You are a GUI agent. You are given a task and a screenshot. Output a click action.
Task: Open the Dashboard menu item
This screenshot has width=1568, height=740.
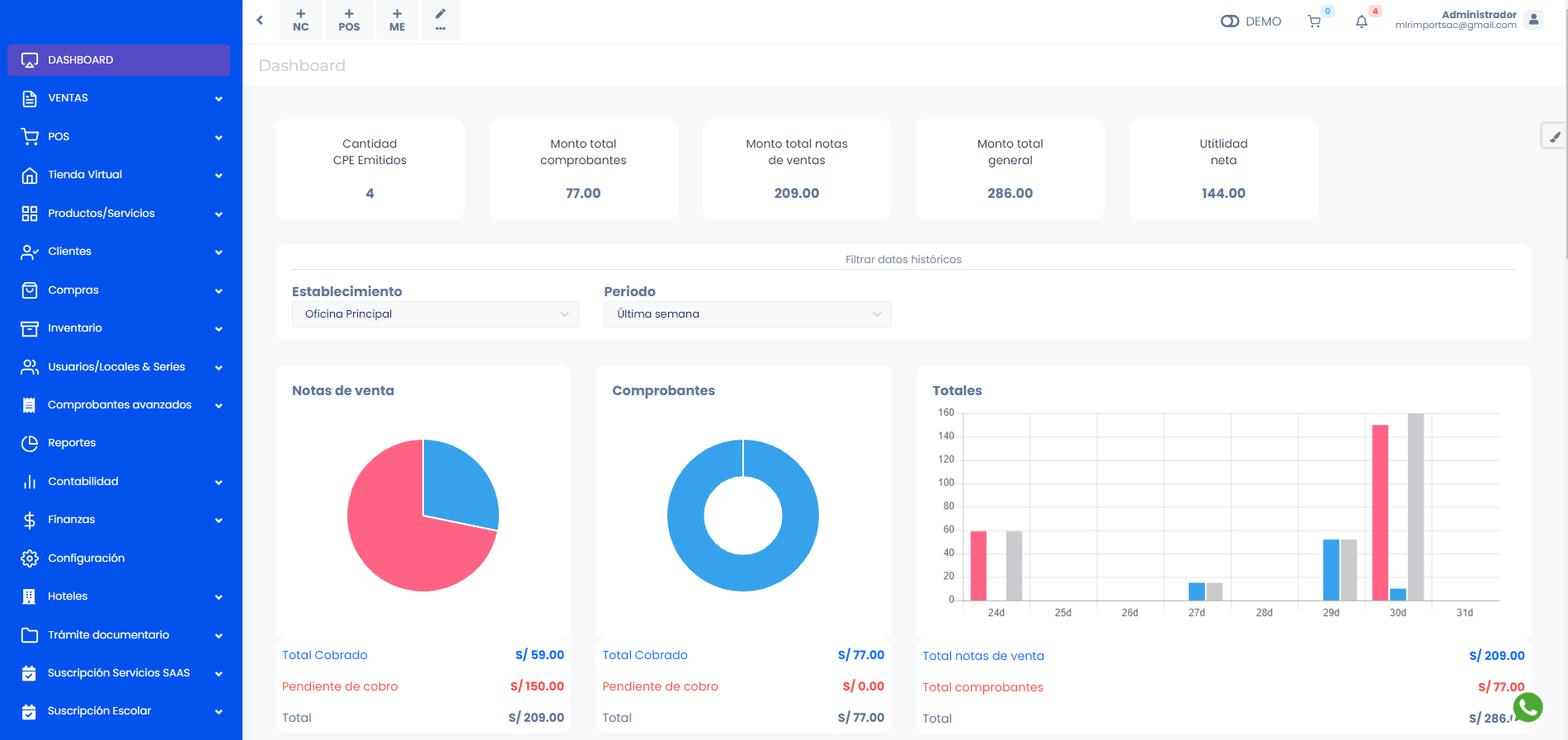[119, 60]
